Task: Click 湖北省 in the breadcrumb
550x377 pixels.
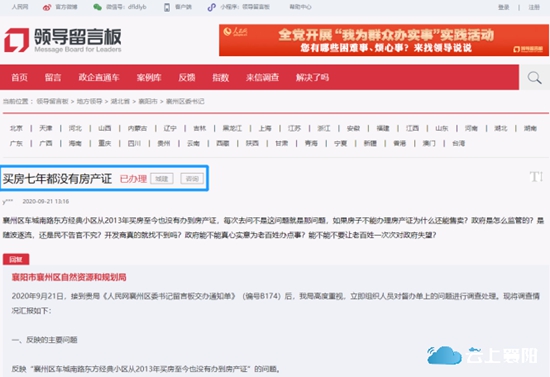Action: point(120,101)
